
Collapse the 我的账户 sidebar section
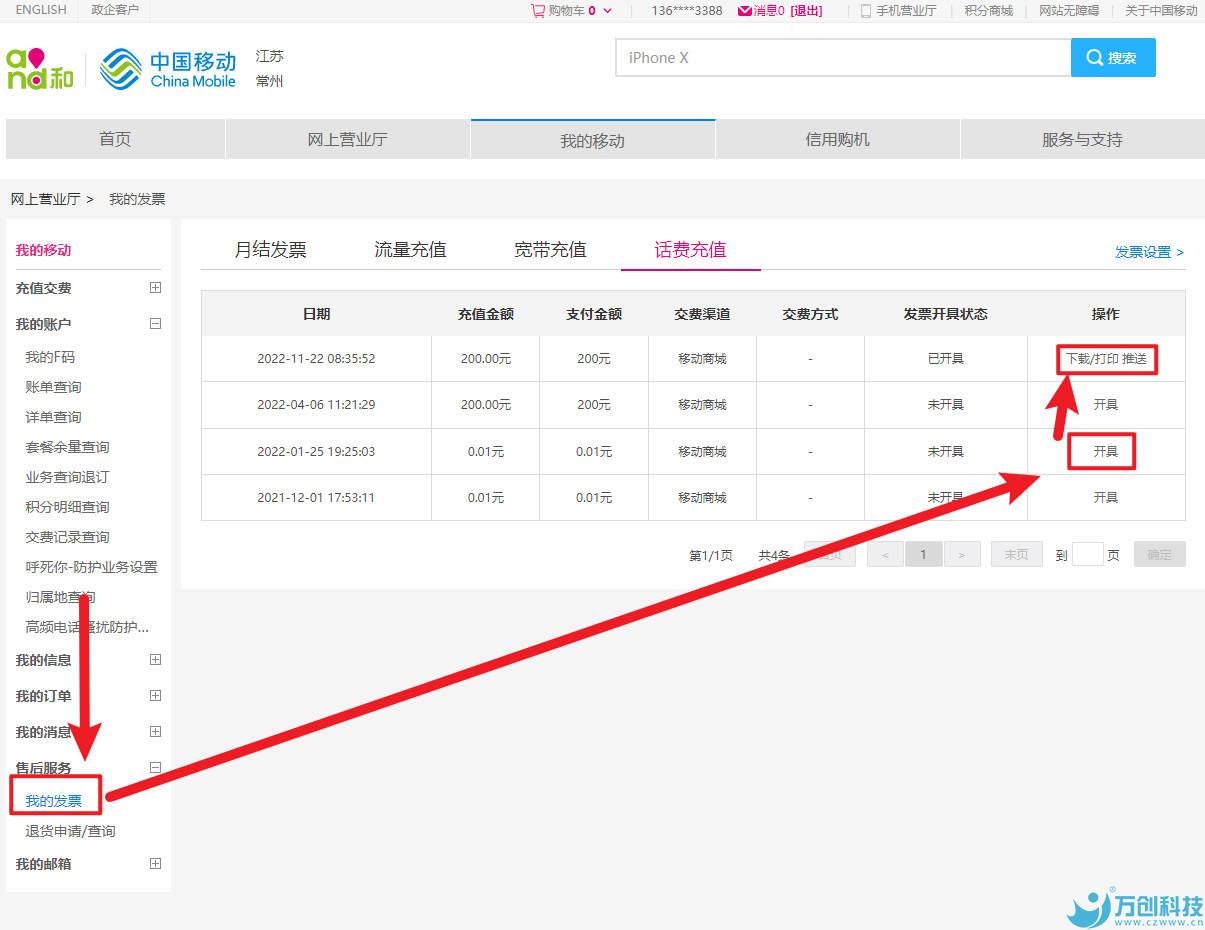pyautogui.click(x=155, y=324)
